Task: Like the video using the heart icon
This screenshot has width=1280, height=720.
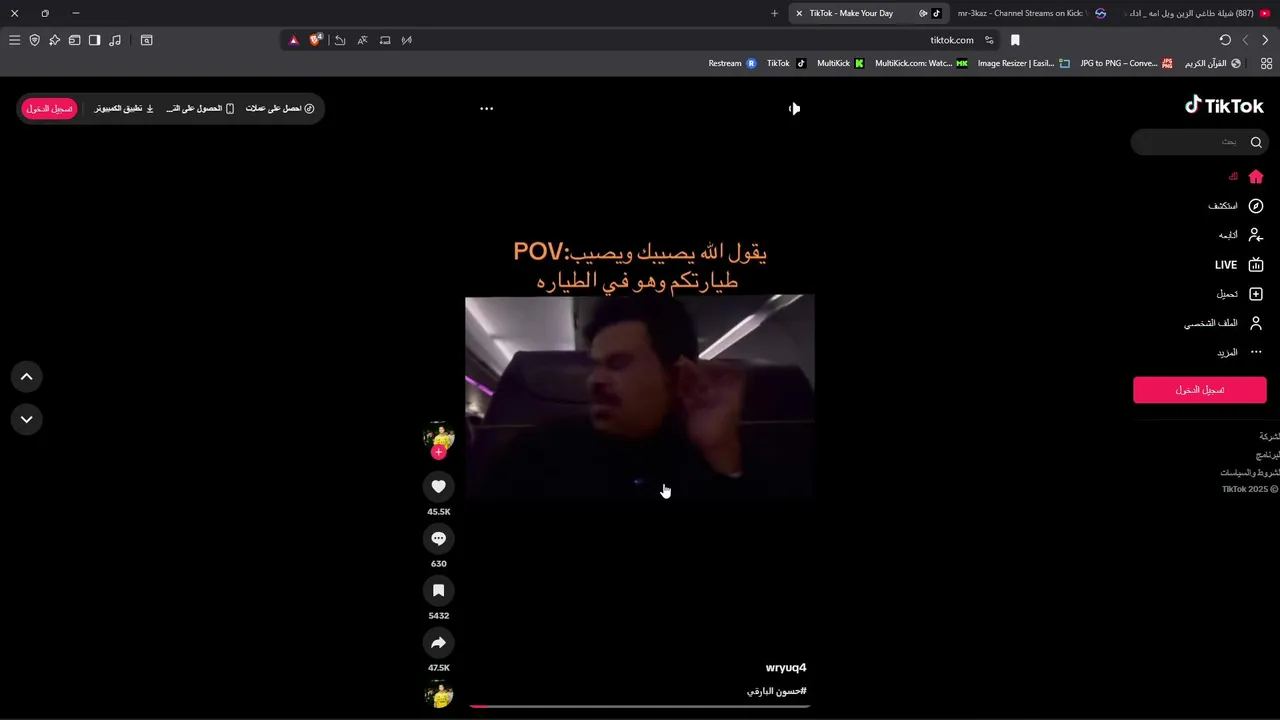Action: click(x=438, y=486)
